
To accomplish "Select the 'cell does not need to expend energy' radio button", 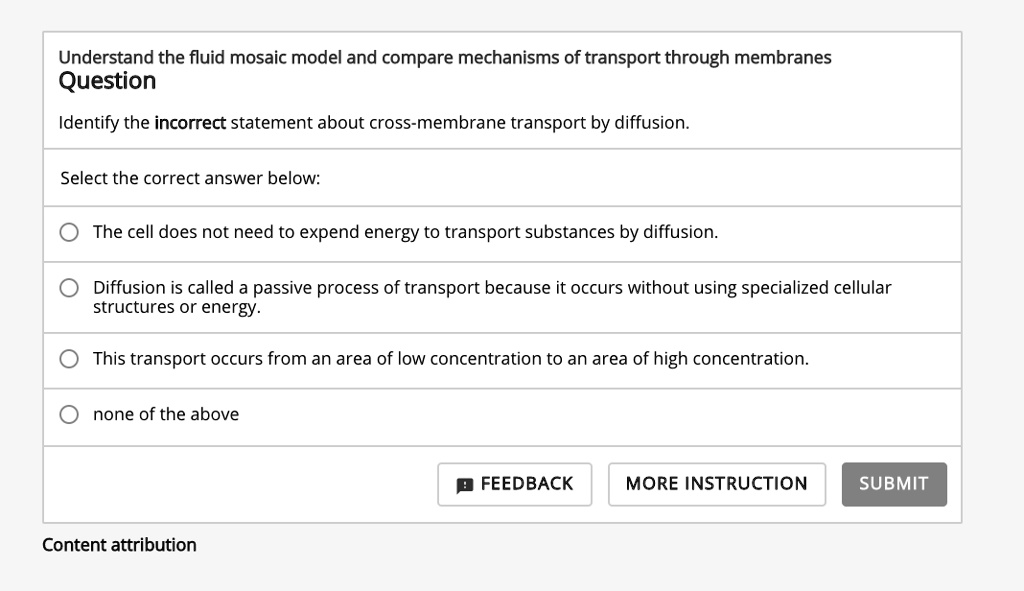I will [69, 233].
